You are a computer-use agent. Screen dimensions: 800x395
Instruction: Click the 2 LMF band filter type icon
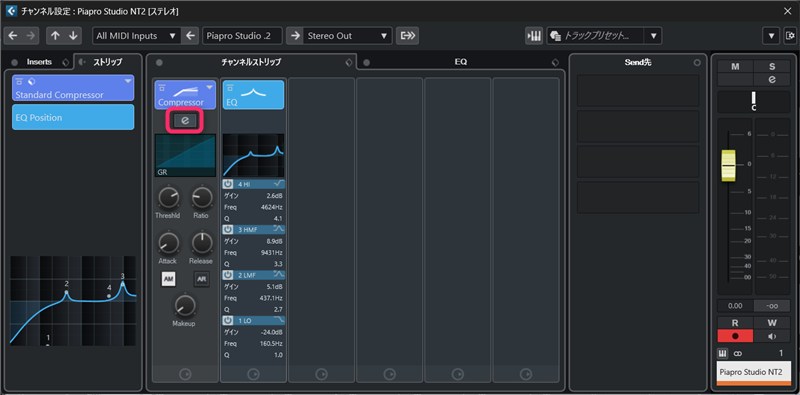[x=279, y=275]
